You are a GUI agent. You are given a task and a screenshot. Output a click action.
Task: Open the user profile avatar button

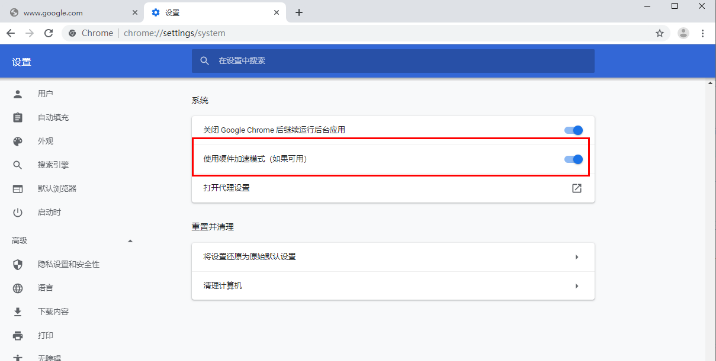[x=683, y=33]
